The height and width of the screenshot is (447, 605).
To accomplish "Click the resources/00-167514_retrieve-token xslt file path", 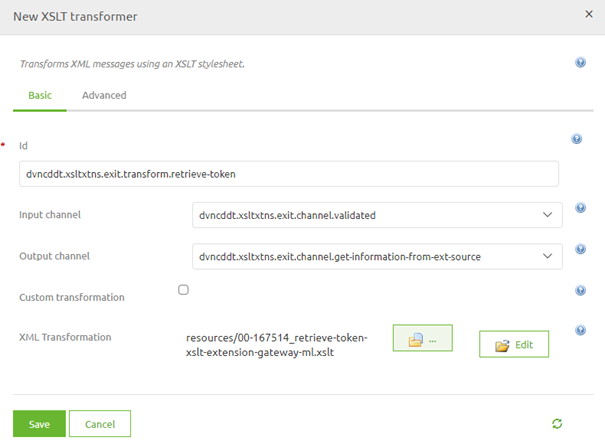I will (277, 345).
